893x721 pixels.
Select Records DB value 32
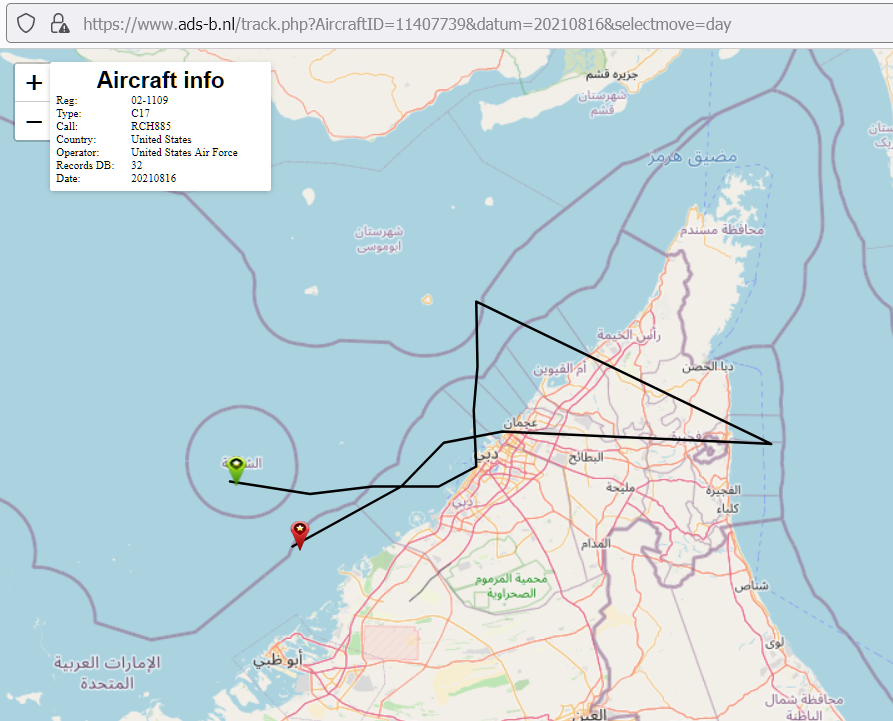pos(137,166)
